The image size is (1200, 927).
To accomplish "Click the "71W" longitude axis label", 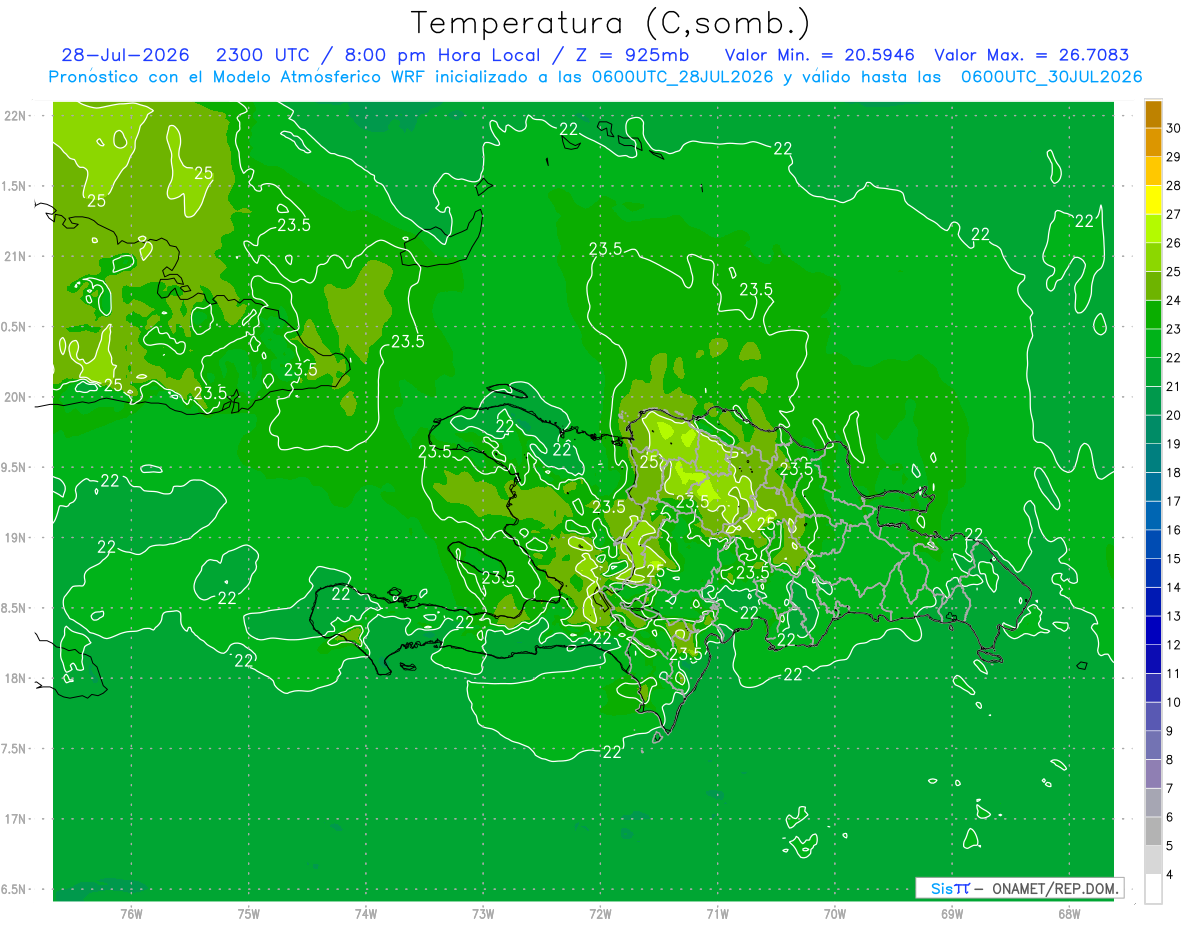I will tap(717, 914).
